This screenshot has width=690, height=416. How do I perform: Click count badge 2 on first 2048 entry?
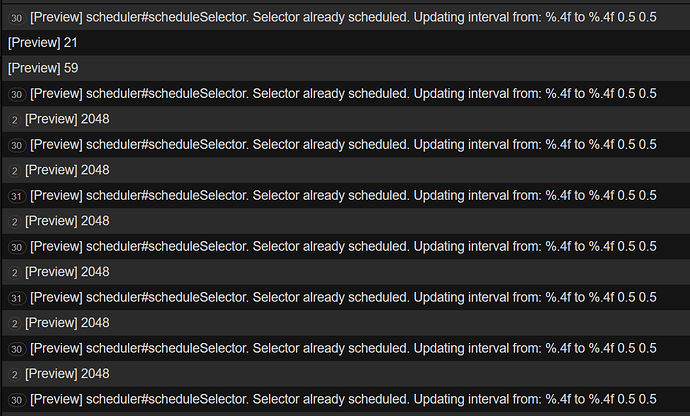click(11, 120)
